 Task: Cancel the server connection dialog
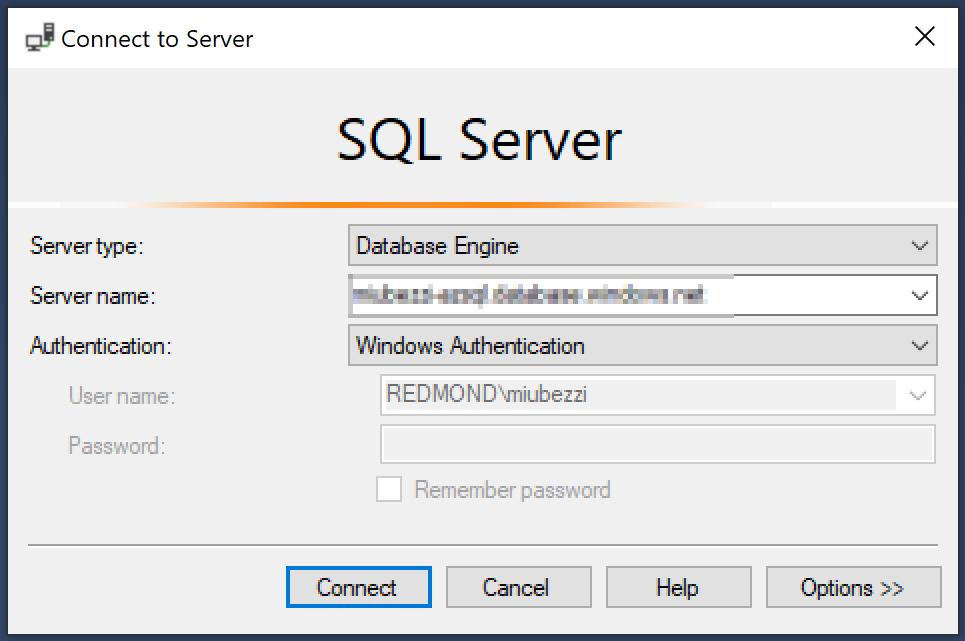pyautogui.click(x=519, y=587)
